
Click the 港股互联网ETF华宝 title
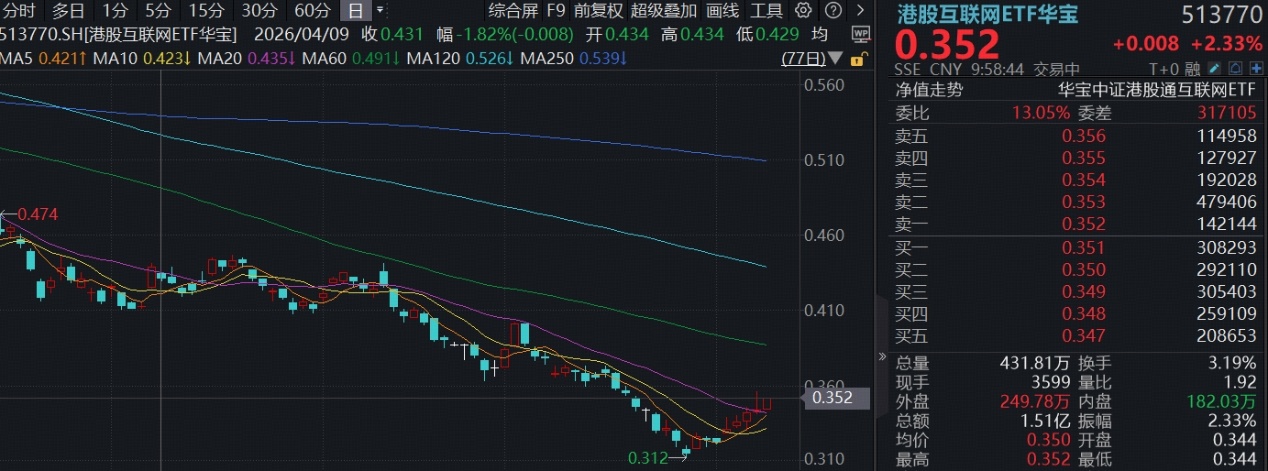tap(987, 16)
